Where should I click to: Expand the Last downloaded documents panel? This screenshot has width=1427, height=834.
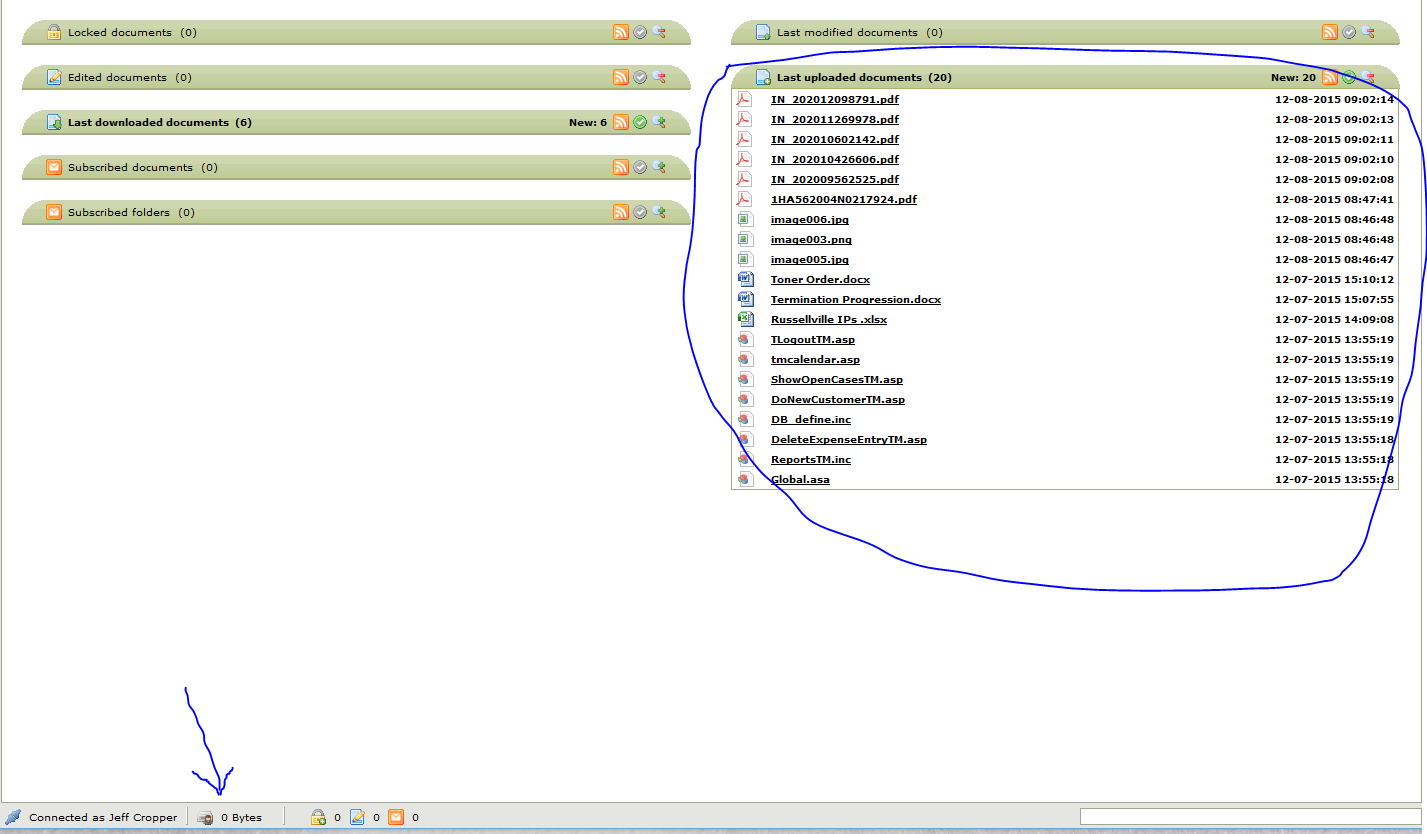tap(148, 122)
